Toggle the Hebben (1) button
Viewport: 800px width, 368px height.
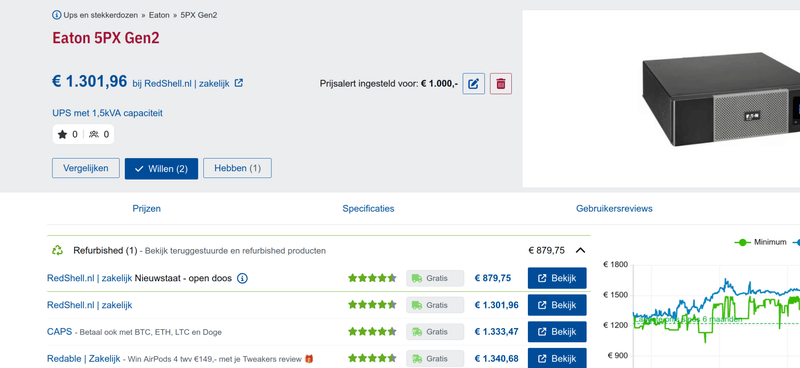(237, 168)
